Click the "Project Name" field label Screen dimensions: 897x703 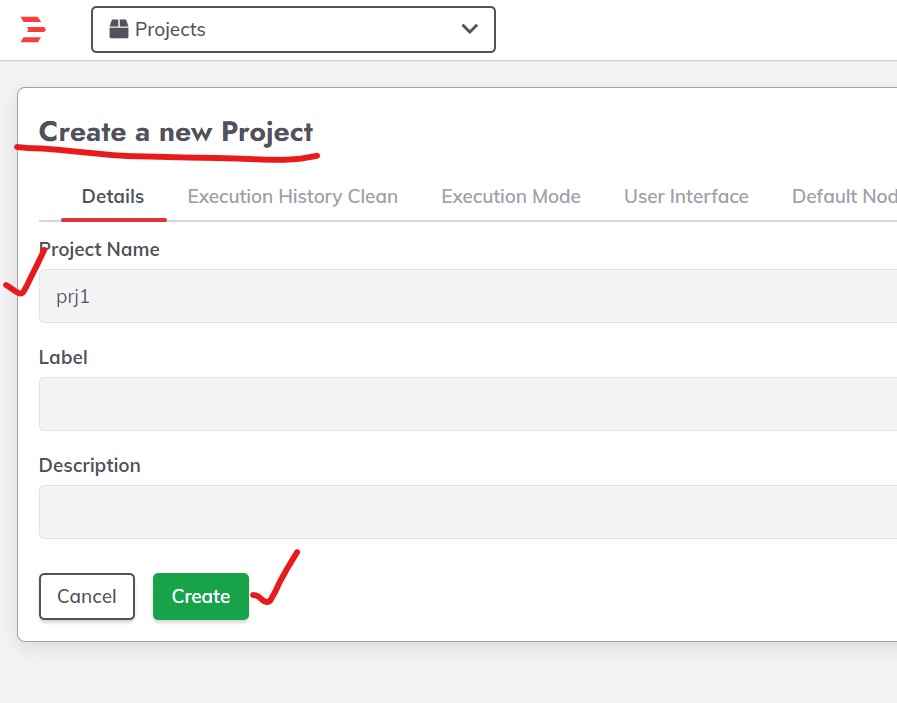point(99,250)
